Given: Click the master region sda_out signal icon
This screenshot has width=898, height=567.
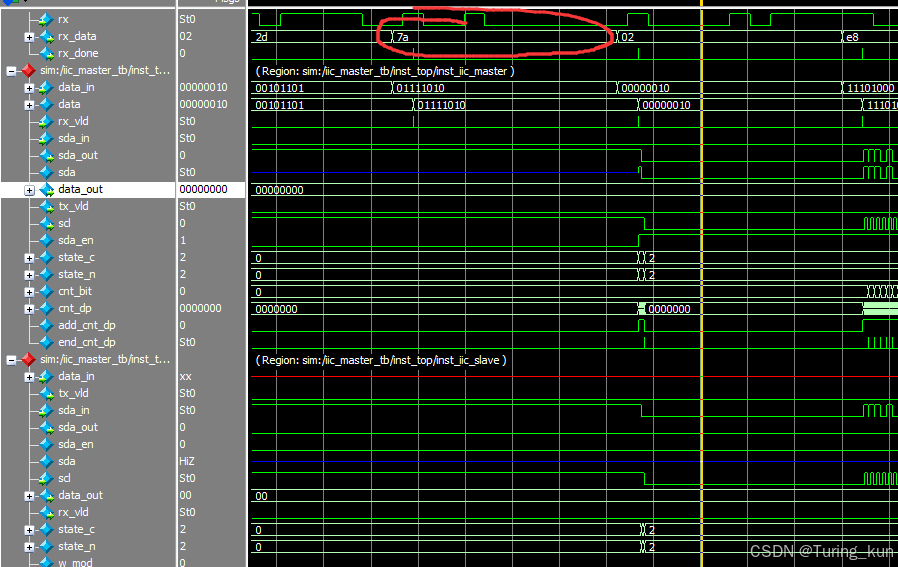Looking at the screenshot, I should click(x=46, y=156).
